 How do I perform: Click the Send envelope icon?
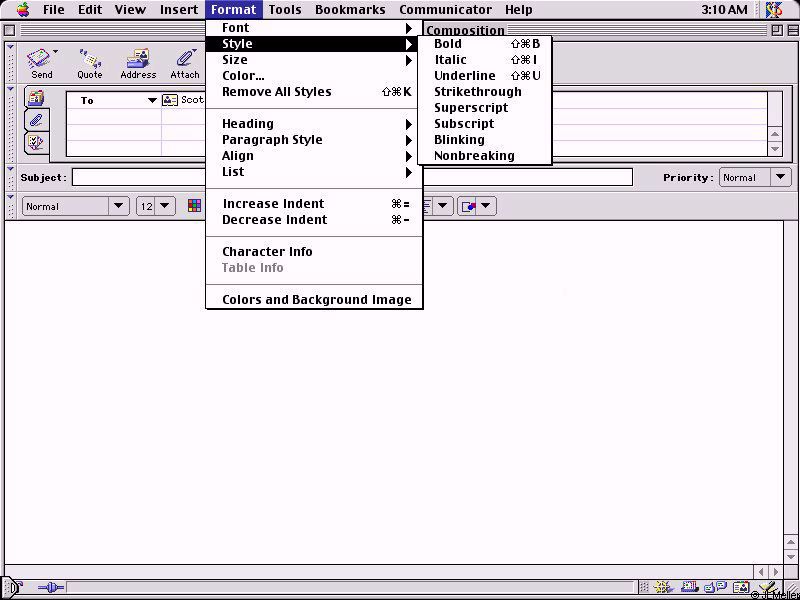point(38,58)
